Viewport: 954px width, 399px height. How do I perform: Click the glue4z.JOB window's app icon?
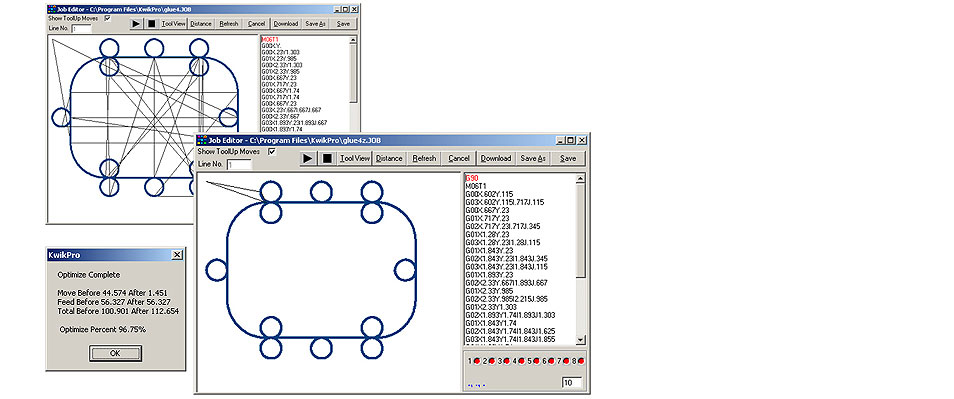pyautogui.click(x=203, y=140)
